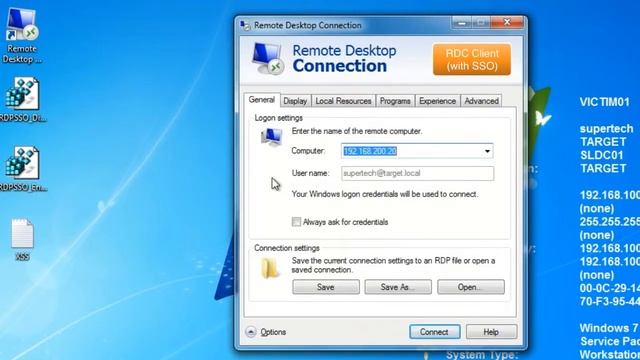The image size is (640, 360).
Task: Switch to the General tab
Action: click(x=262, y=100)
